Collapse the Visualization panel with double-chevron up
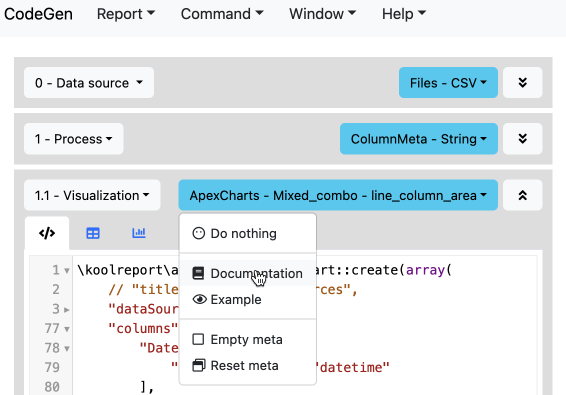The width and height of the screenshot is (566, 395). (522, 195)
